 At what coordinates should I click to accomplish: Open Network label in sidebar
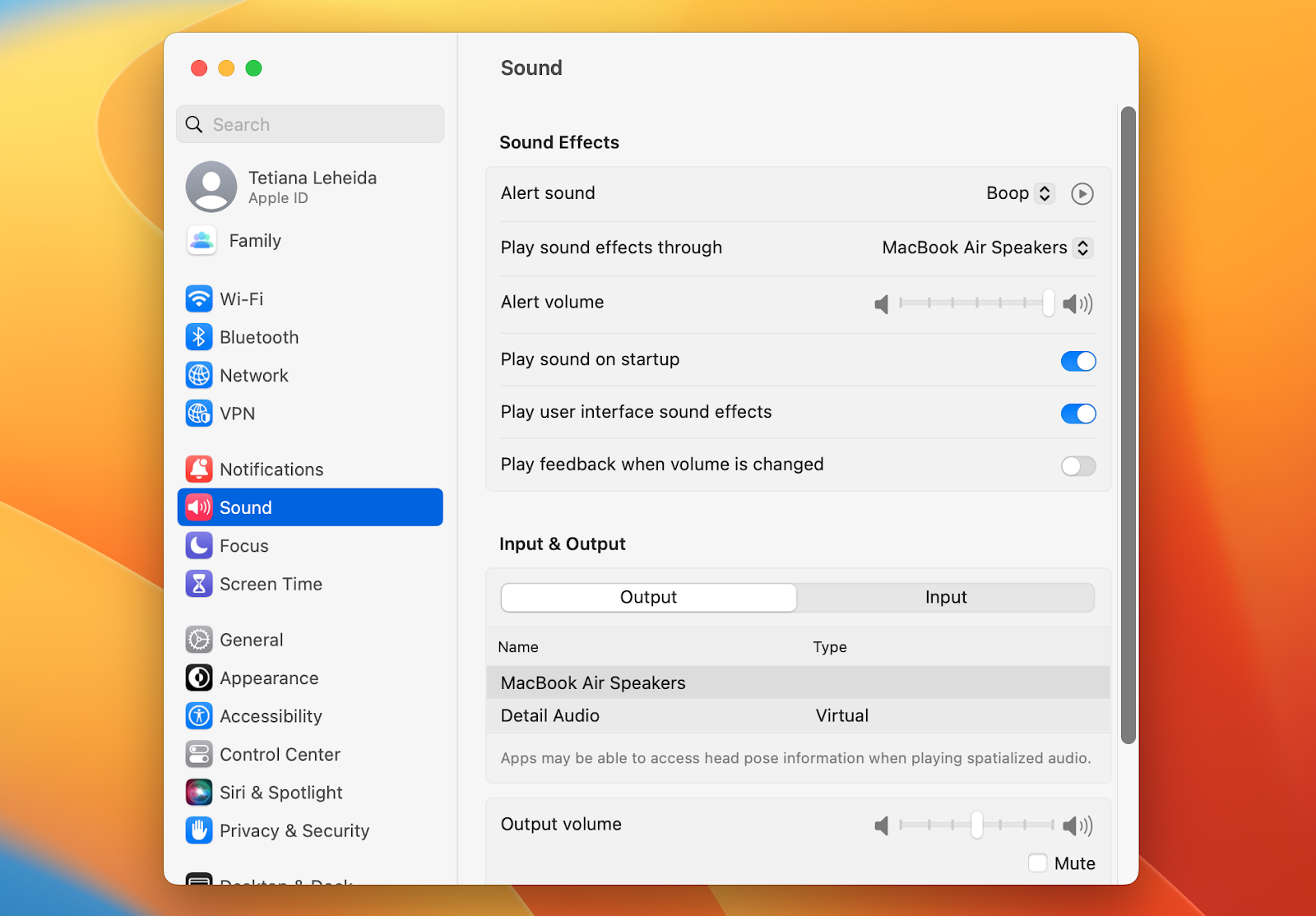(x=254, y=376)
